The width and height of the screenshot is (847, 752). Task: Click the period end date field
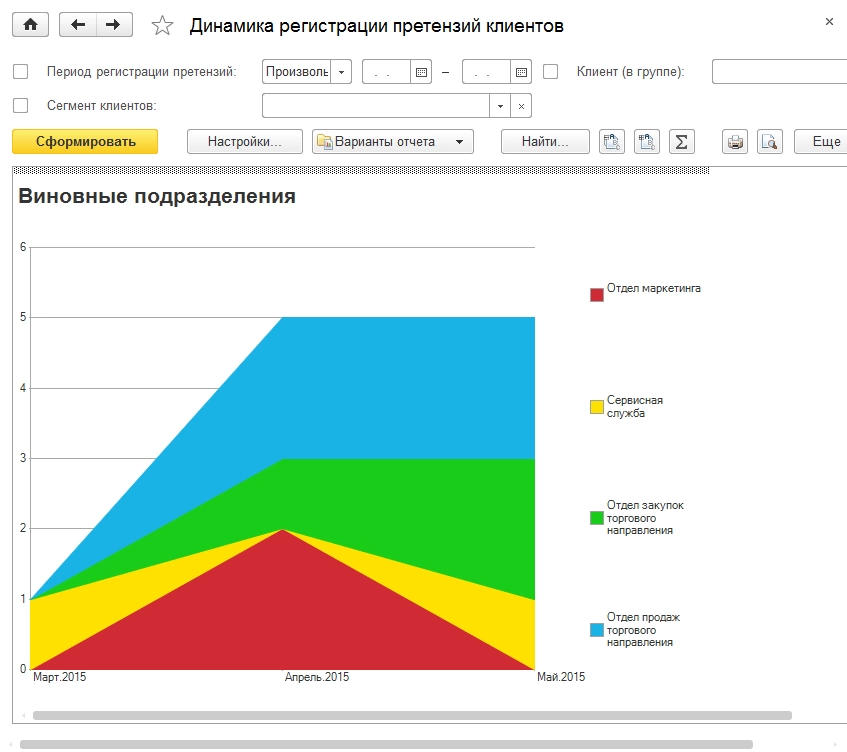click(486, 72)
